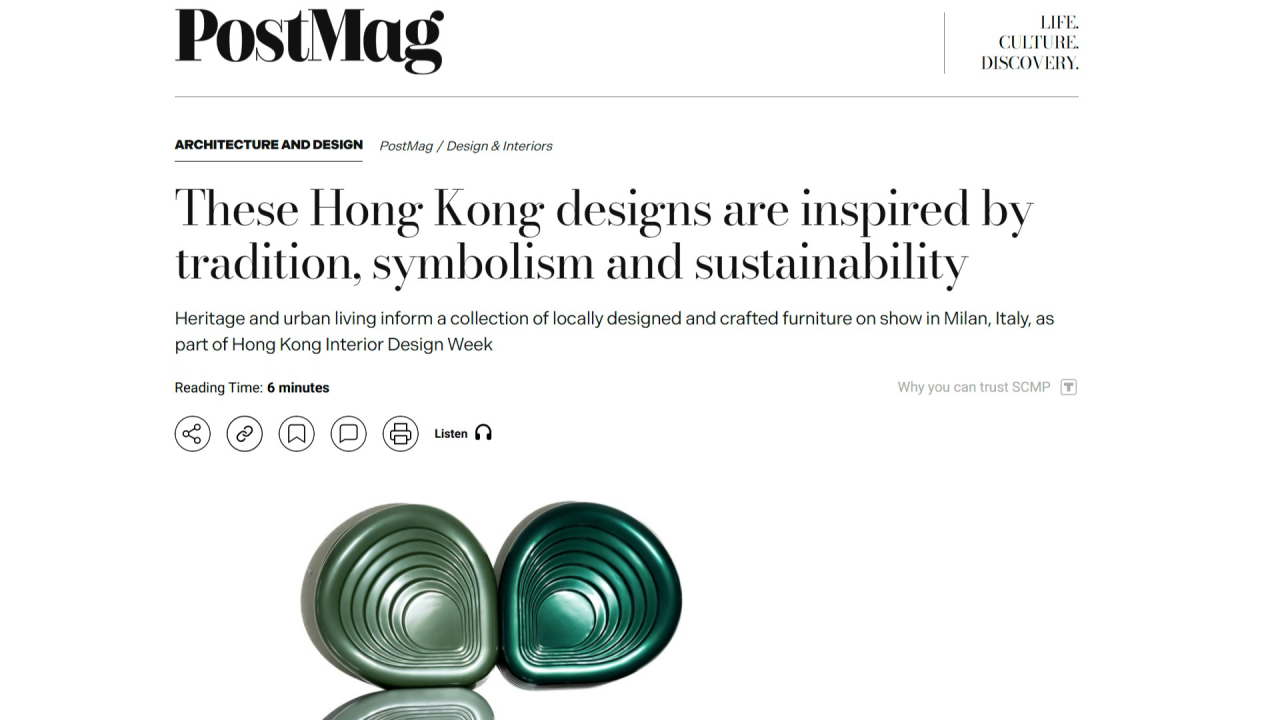
Task: Click the "6 minutes" reading duration
Action: (x=298, y=388)
